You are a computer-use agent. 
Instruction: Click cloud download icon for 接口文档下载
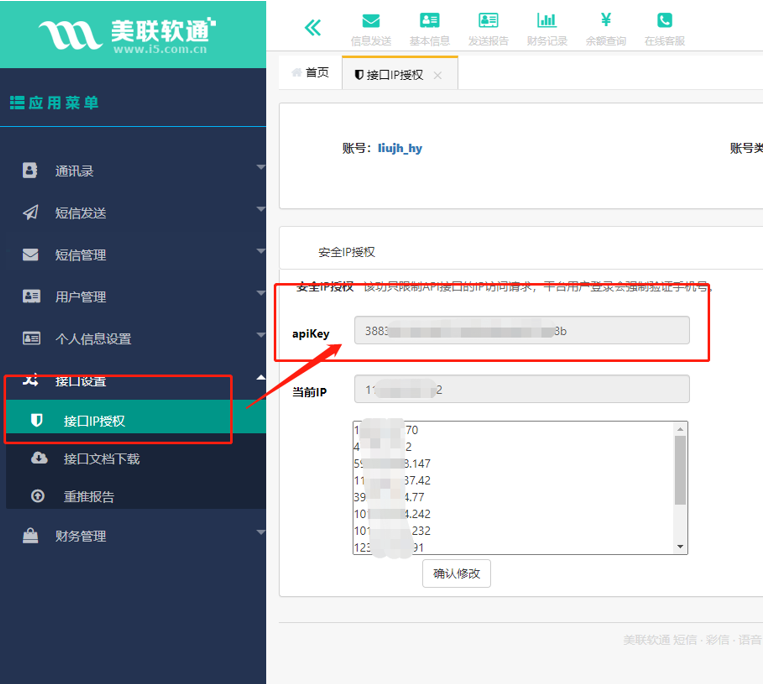[39, 458]
